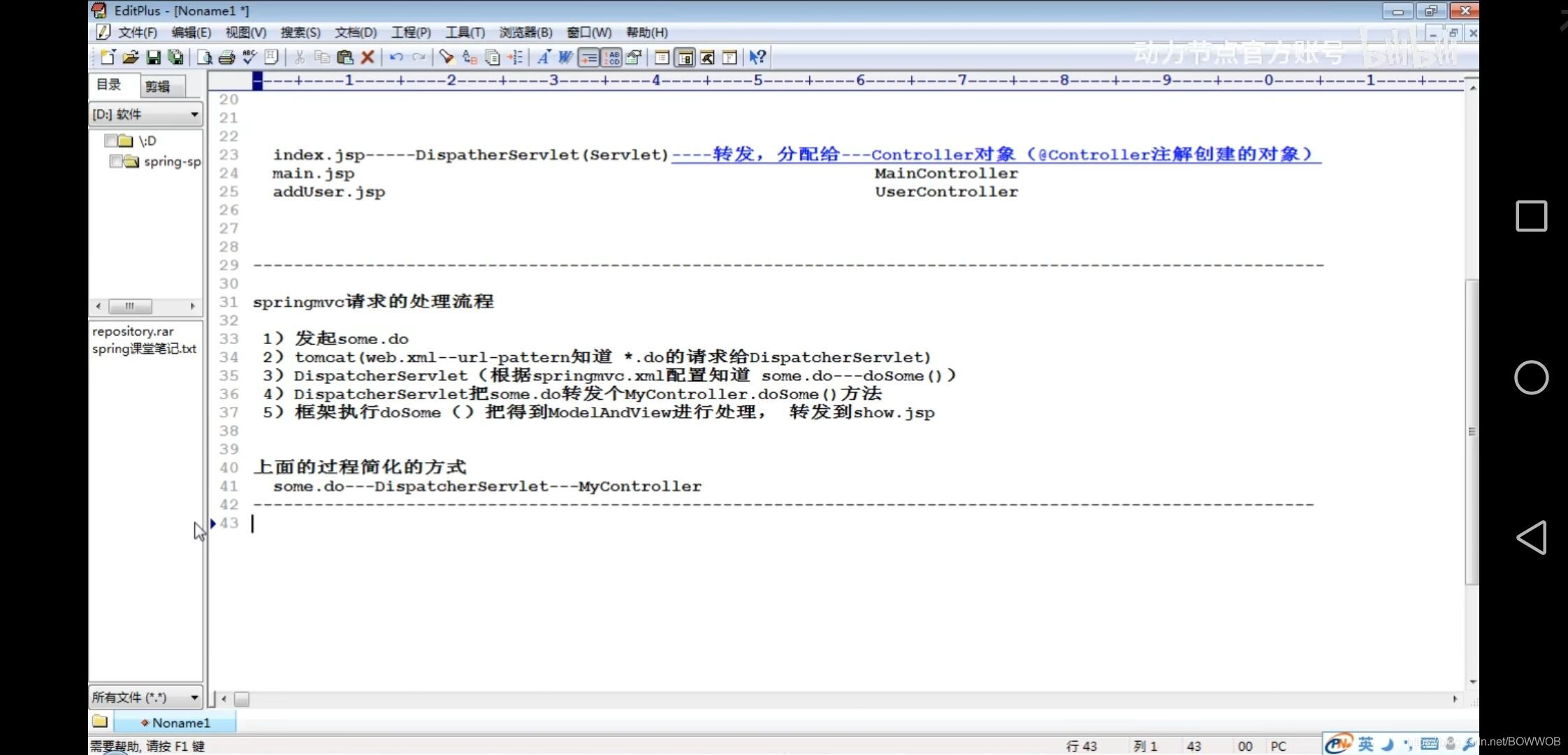Open the 文件(F) menu

pyautogui.click(x=137, y=32)
